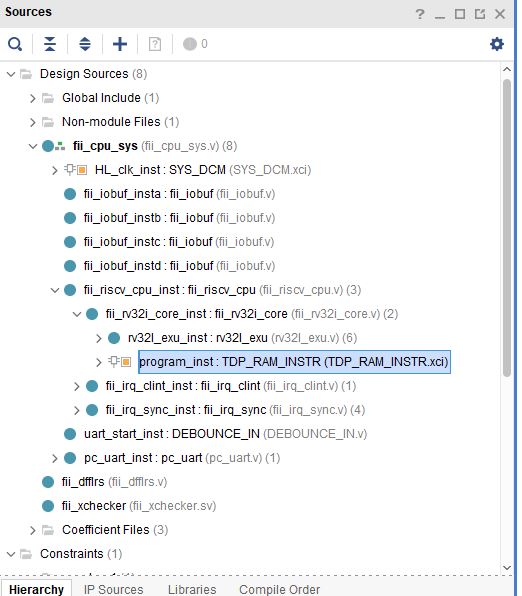Expand all items in Sources tree
The width and height of the screenshot is (522, 596).
[85, 44]
